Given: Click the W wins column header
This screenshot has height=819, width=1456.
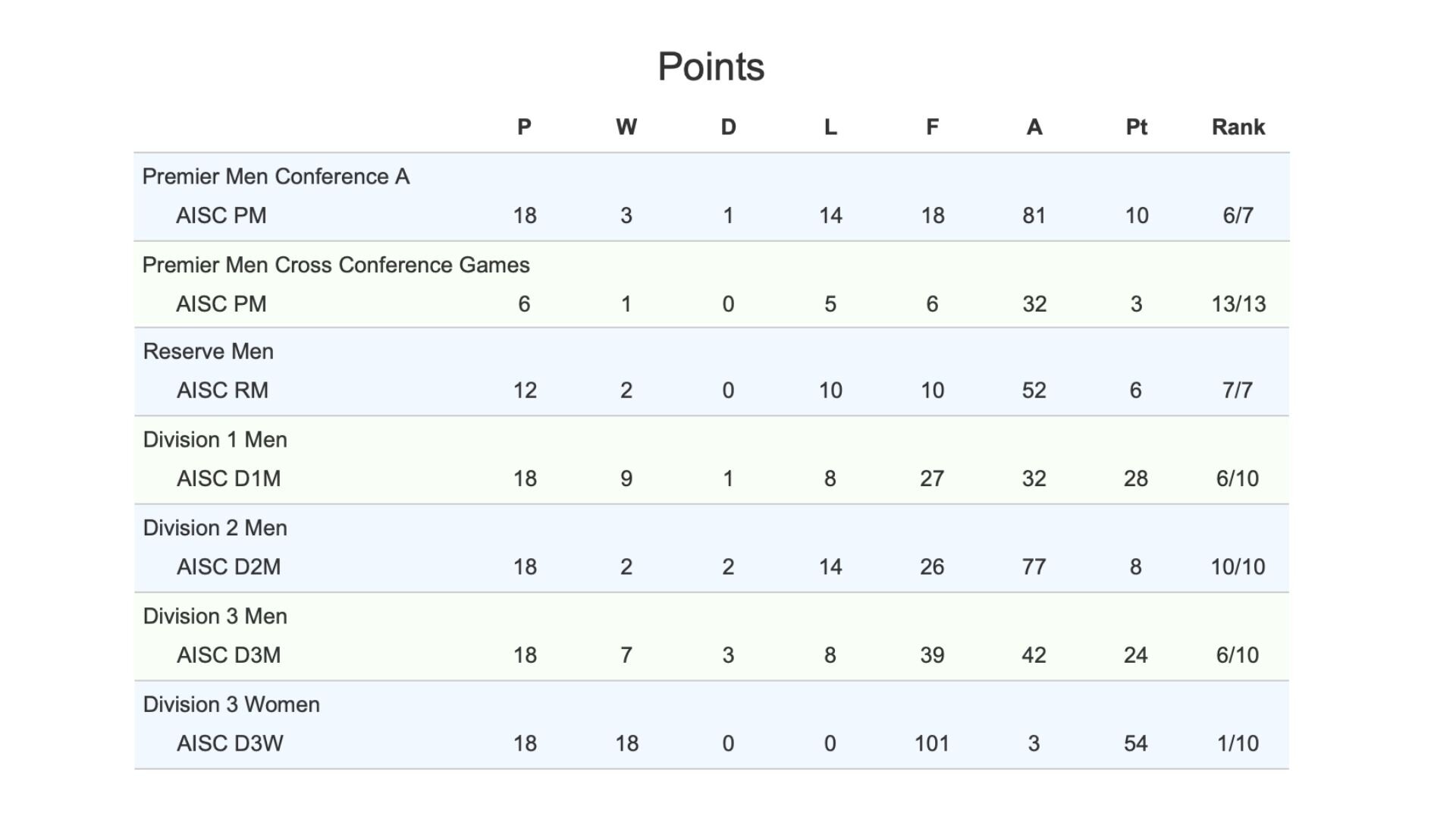Looking at the screenshot, I should (626, 127).
